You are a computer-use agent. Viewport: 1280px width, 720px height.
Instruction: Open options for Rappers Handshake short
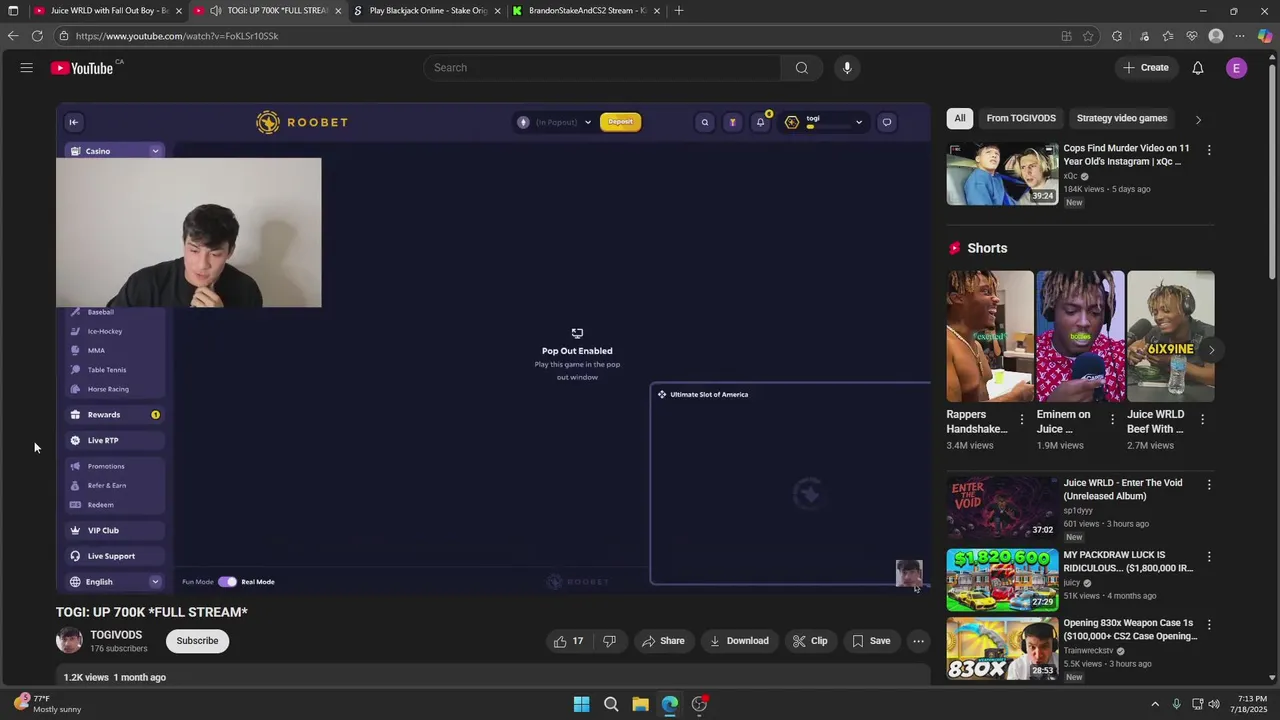(x=1021, y=419)
